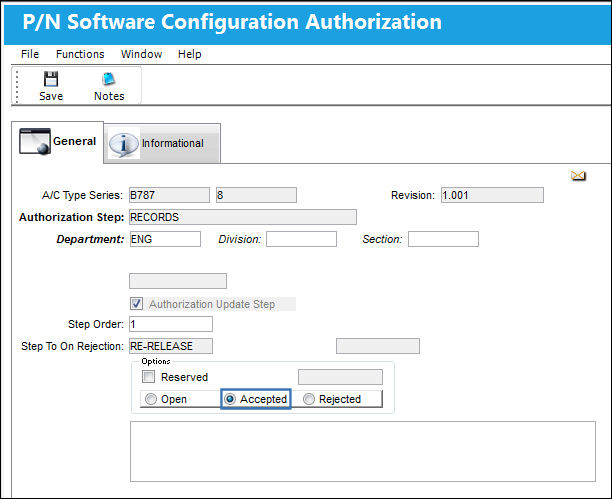The image size is (612, 499).
Task: Click the Department field showing ENG
Action: coord(165,239)
